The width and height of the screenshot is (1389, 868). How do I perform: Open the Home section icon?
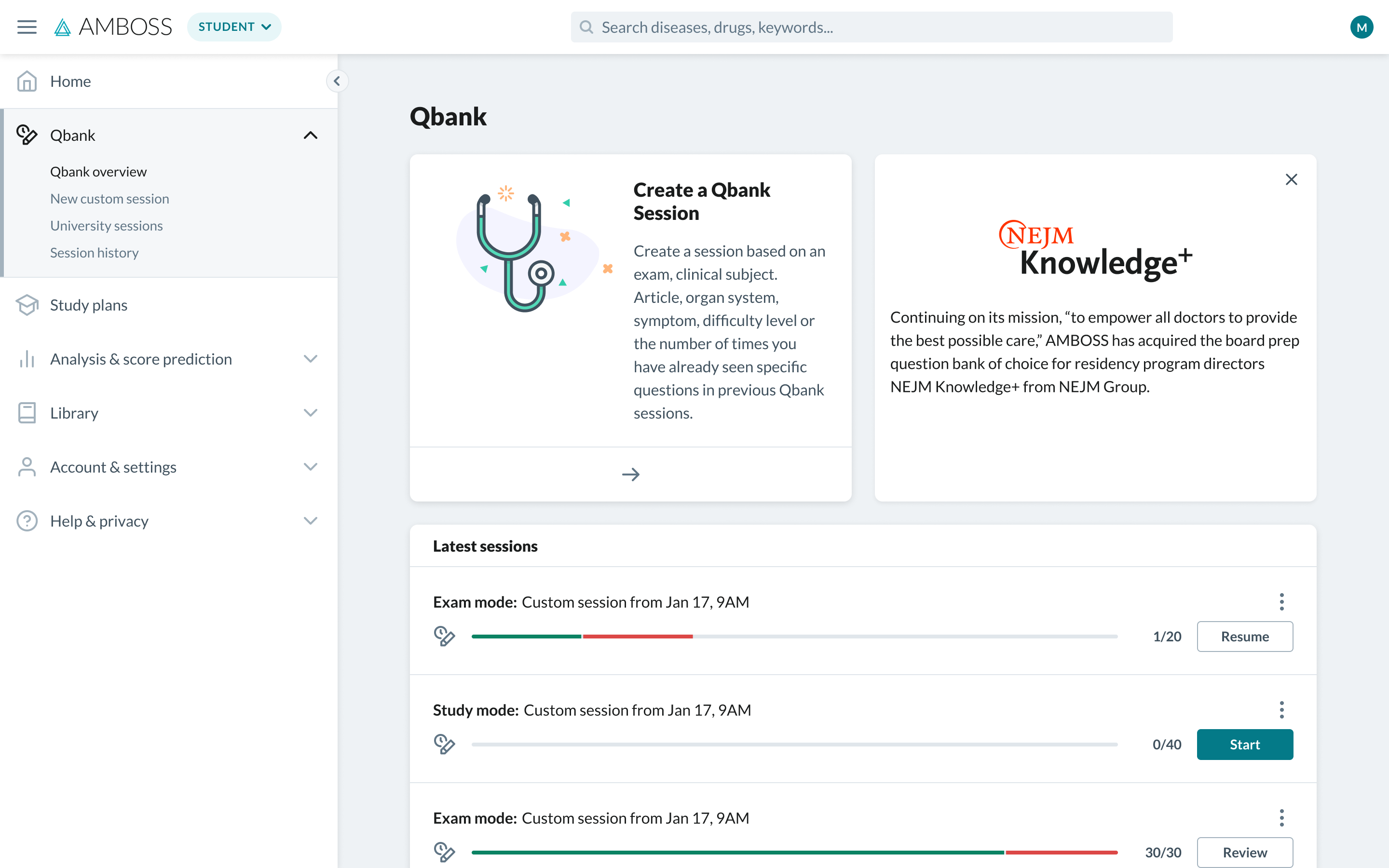[x=27, y=81]
